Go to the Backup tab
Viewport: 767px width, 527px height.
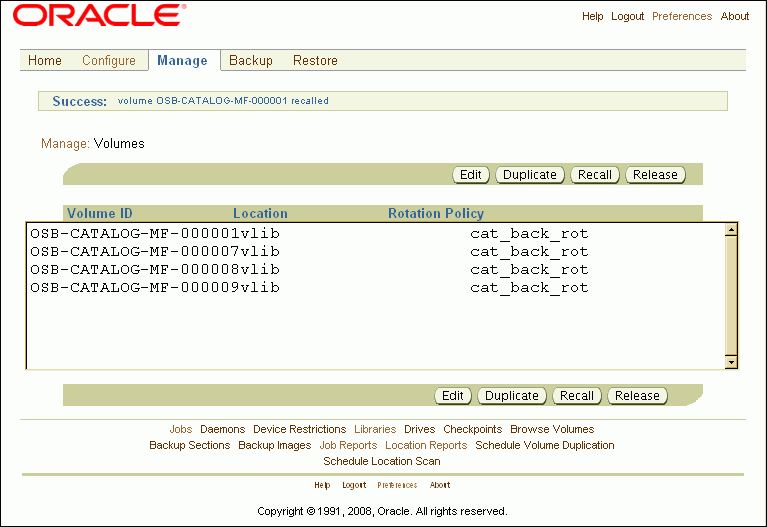tap(250, 60)
